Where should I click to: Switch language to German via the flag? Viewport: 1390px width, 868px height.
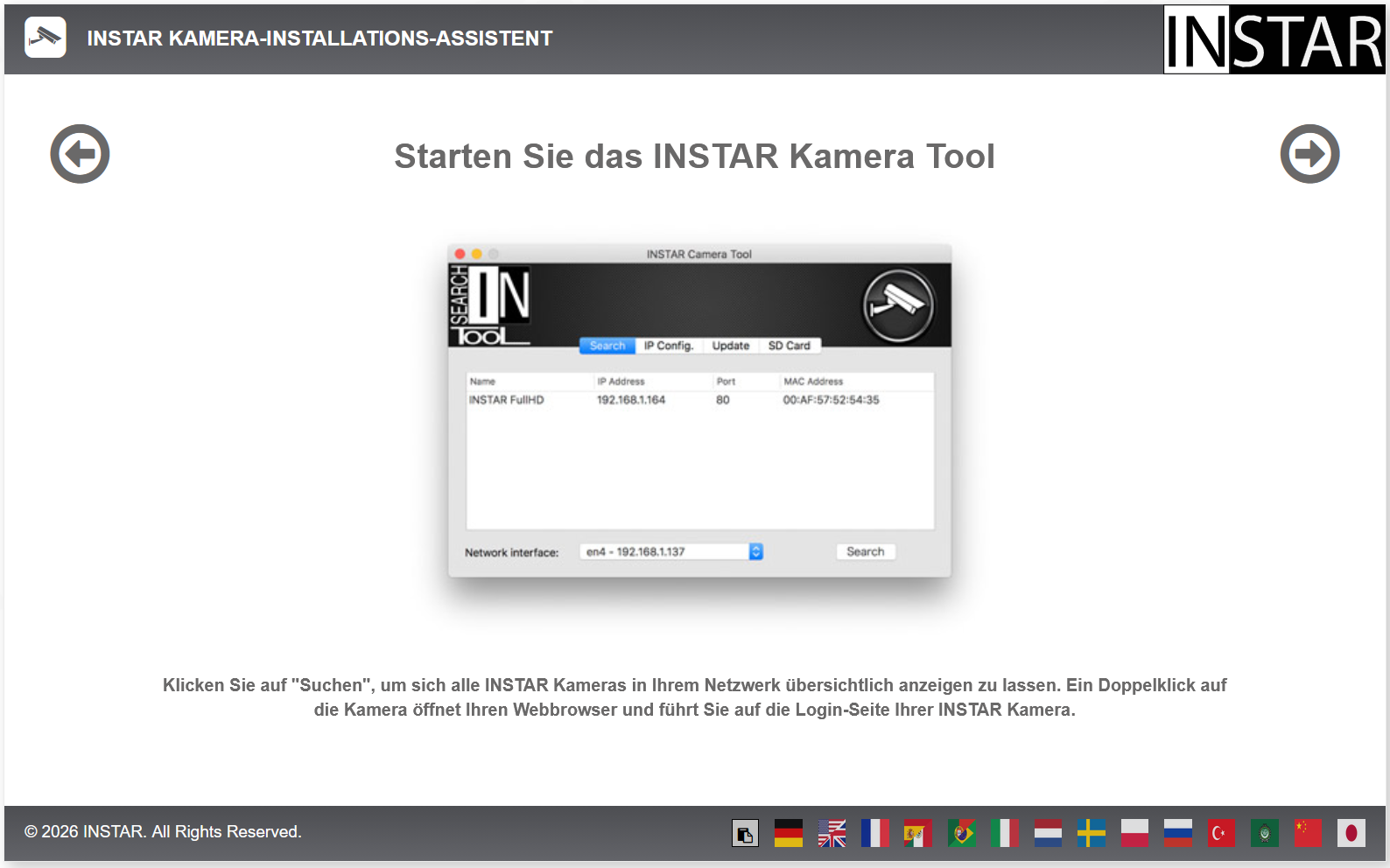pyautogui.click(x=789, y=833)
